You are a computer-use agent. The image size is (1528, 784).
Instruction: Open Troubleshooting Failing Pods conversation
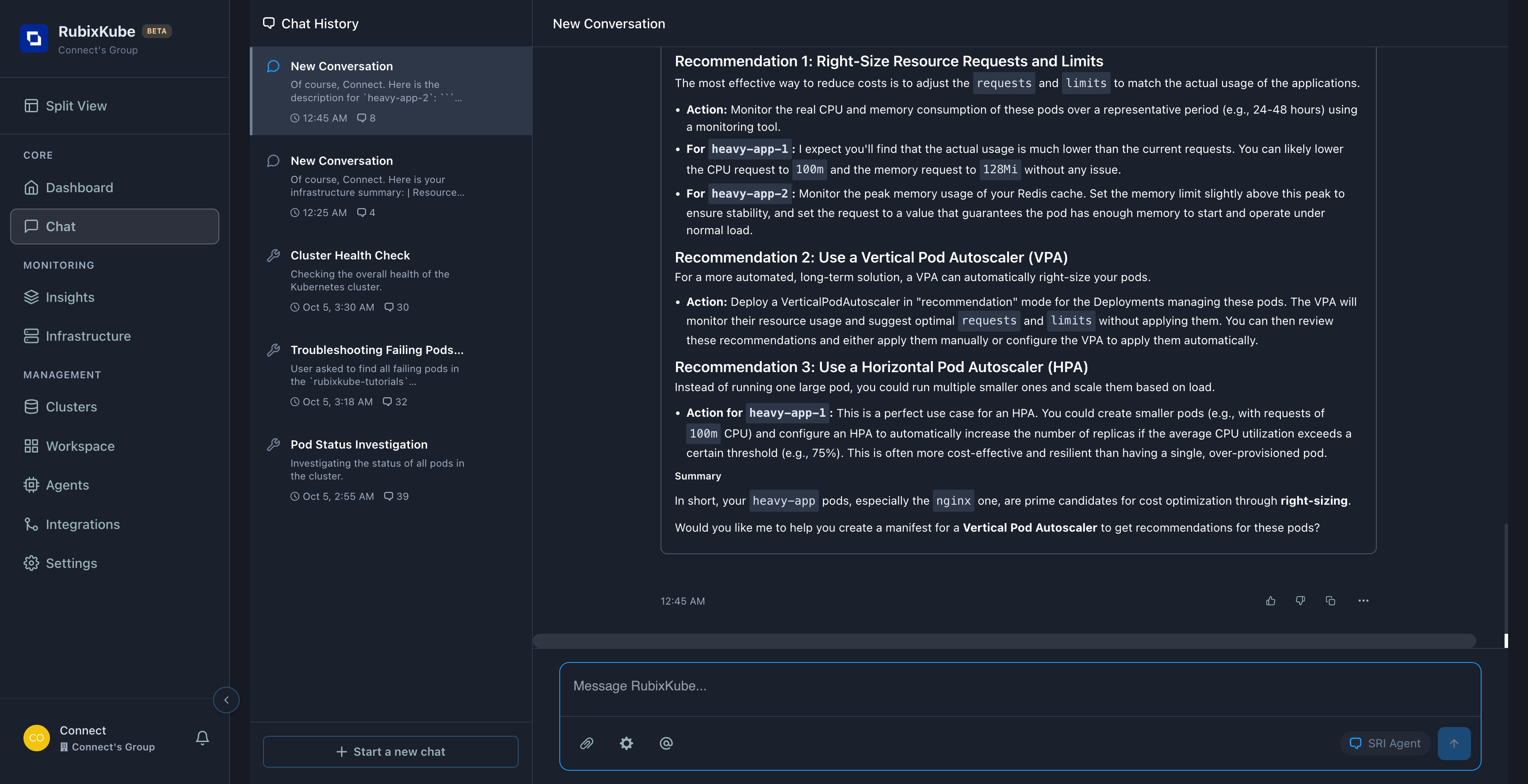[x=377, y=375]
